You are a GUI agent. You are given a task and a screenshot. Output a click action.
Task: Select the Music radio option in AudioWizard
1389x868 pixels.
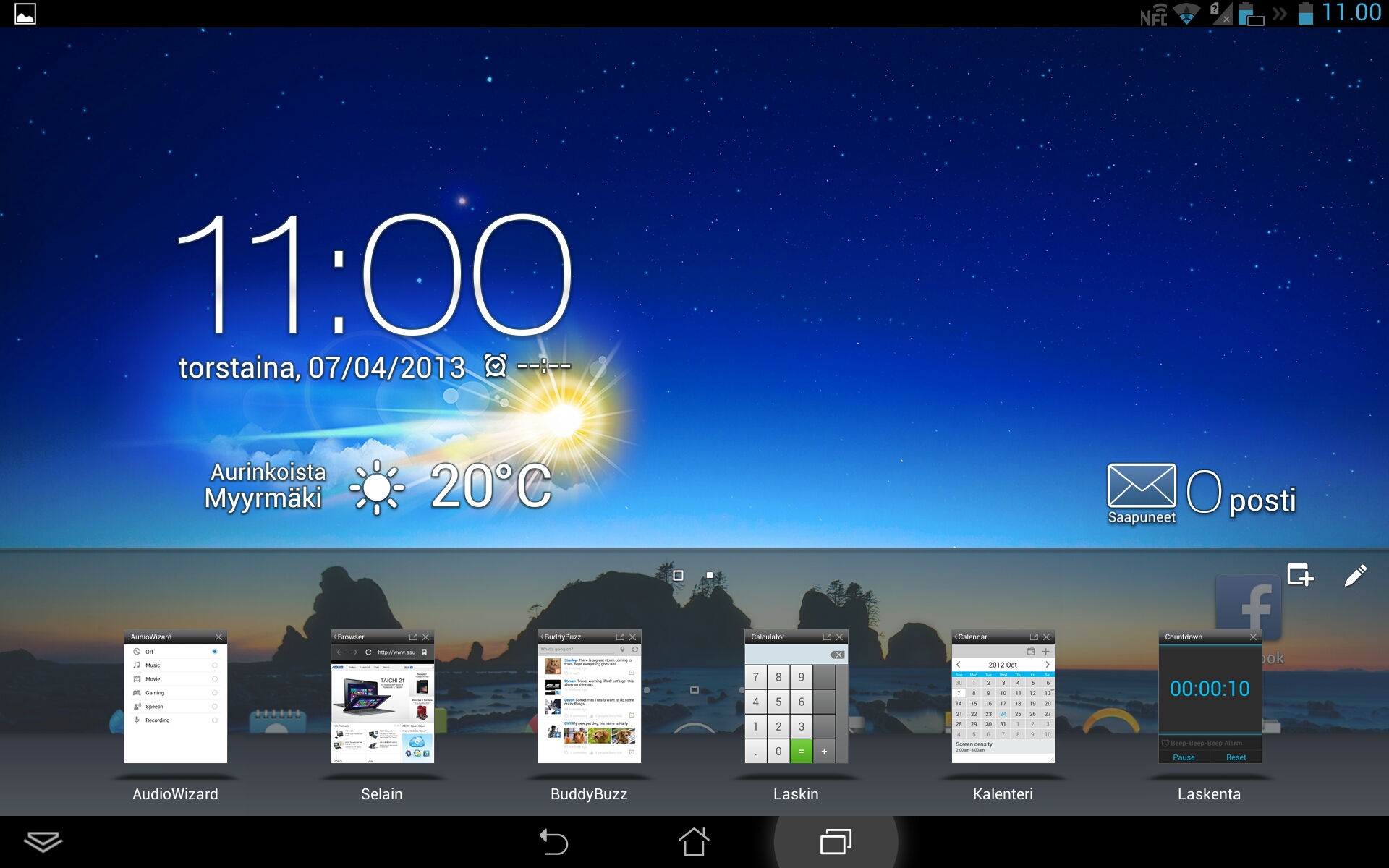pyautogui.click(x=215, y=665)
